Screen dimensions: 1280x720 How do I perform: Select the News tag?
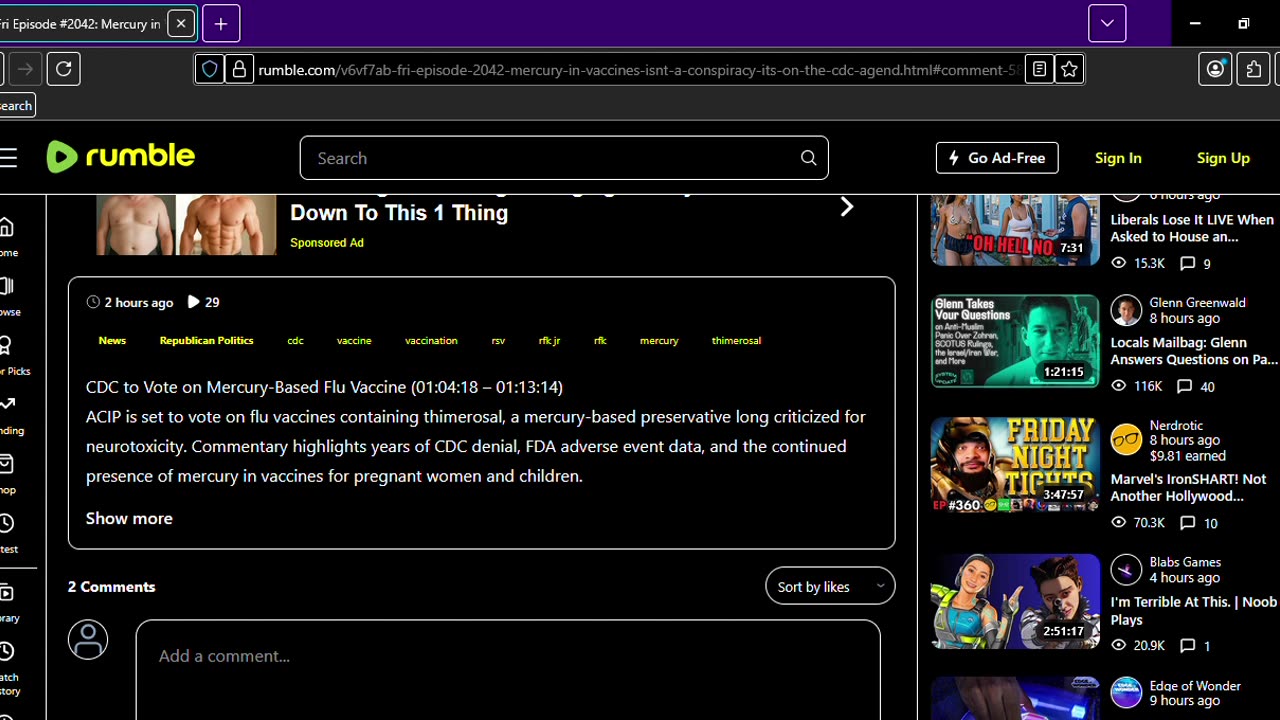[112, 340]
